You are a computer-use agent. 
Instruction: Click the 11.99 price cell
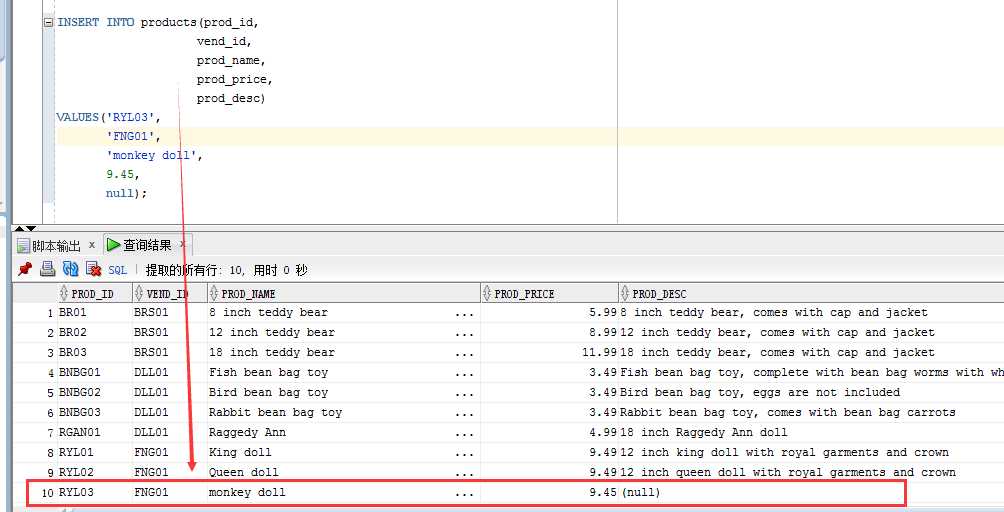point(549,352)
